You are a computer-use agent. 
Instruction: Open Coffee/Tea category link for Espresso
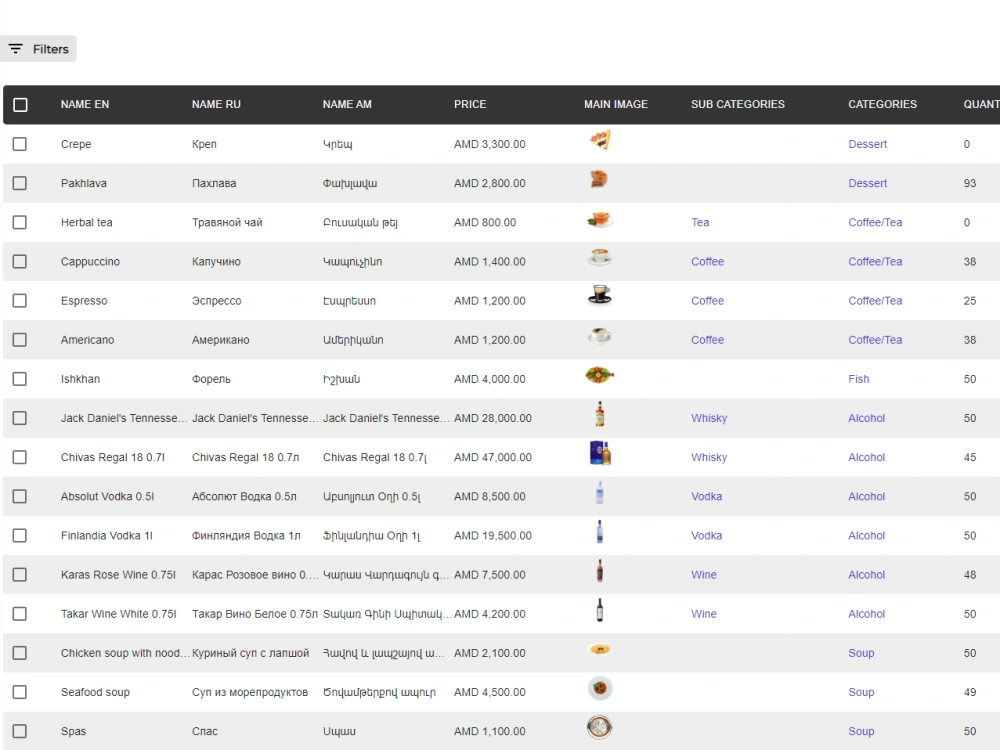875,300
